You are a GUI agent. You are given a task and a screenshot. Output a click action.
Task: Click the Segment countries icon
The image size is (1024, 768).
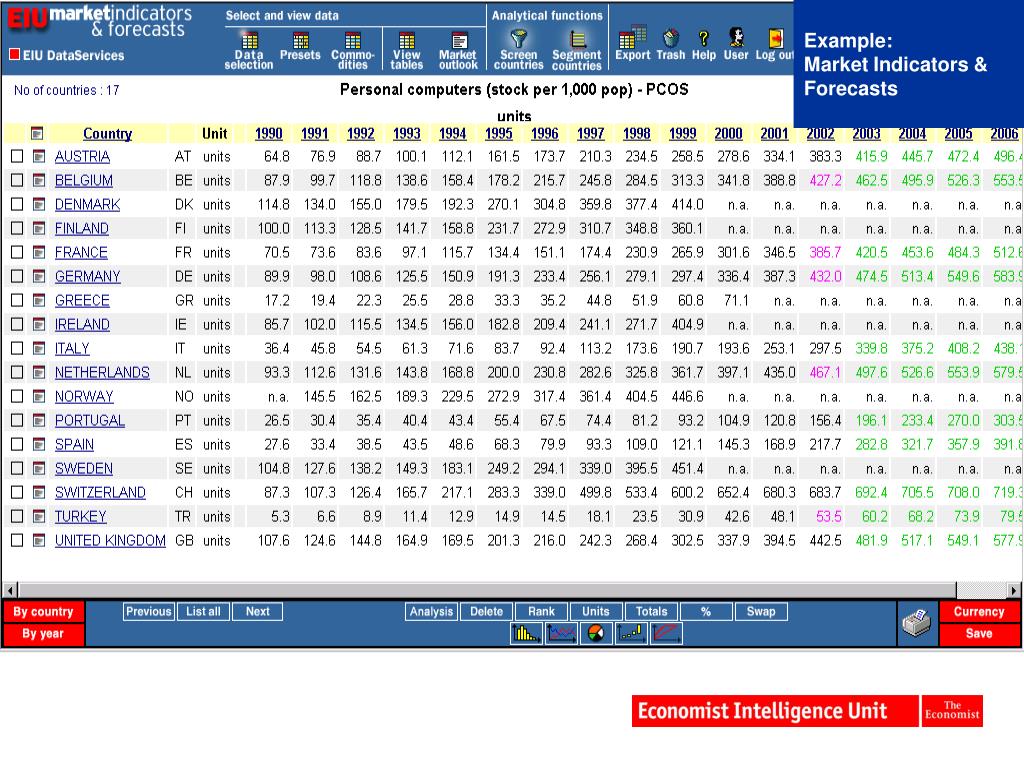click(x=578, y=40)
